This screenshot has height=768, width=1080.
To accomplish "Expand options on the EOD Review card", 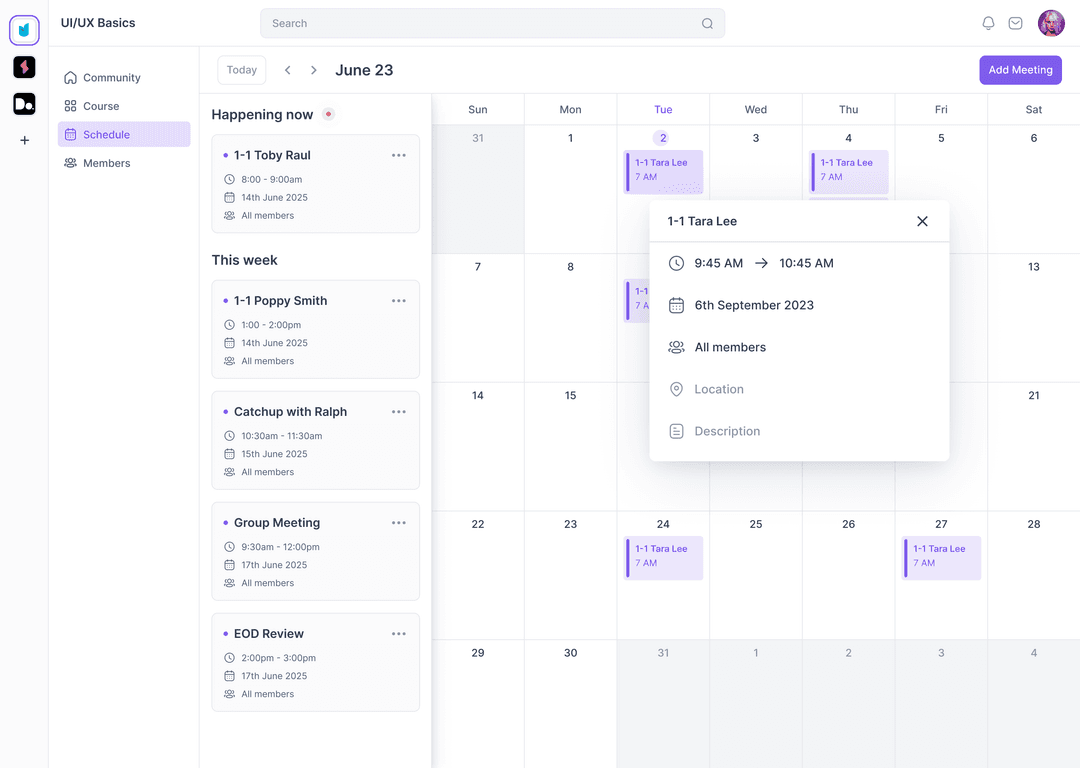I will click(399, 633).
